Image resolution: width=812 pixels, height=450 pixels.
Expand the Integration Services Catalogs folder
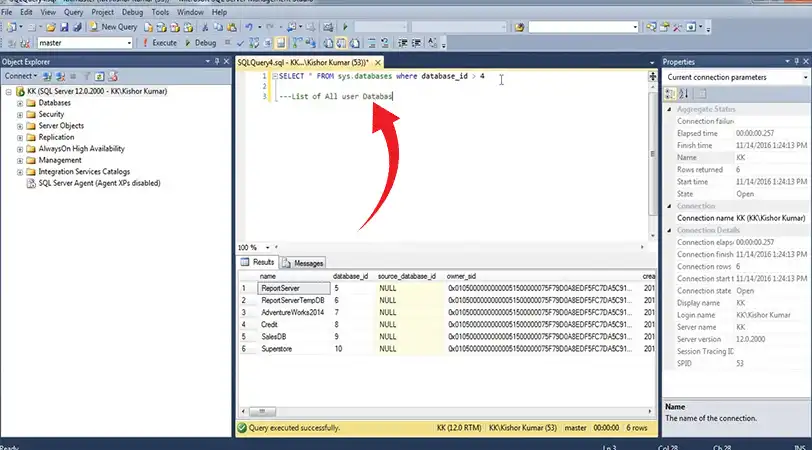[20, 172]
